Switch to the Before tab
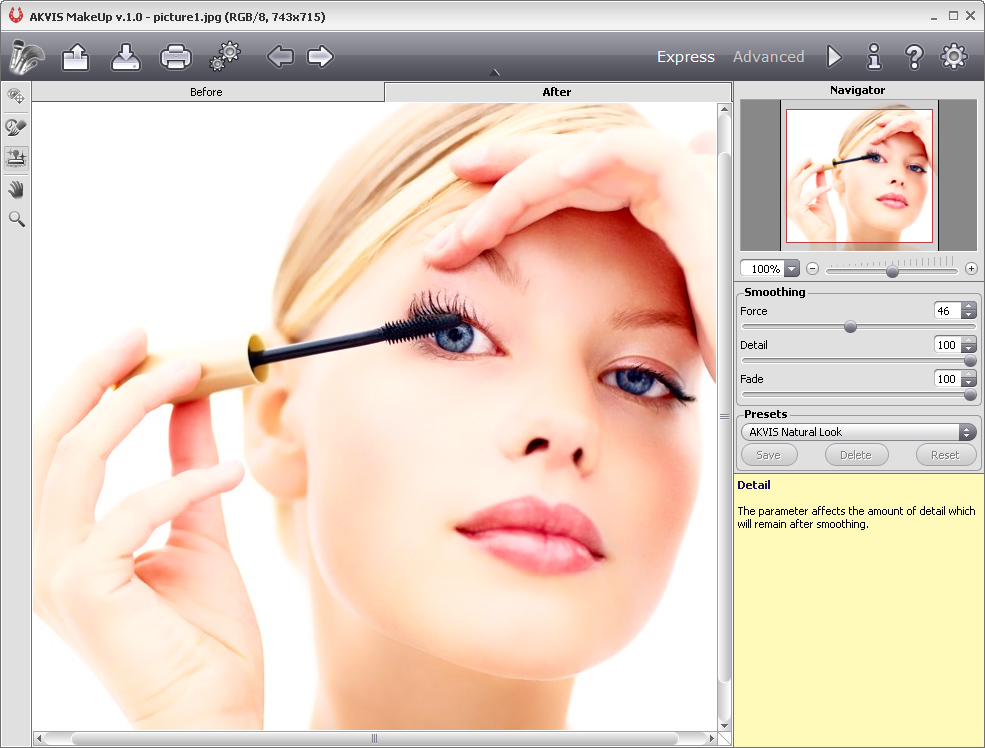 pyautogui.click(x=208, y=92)
